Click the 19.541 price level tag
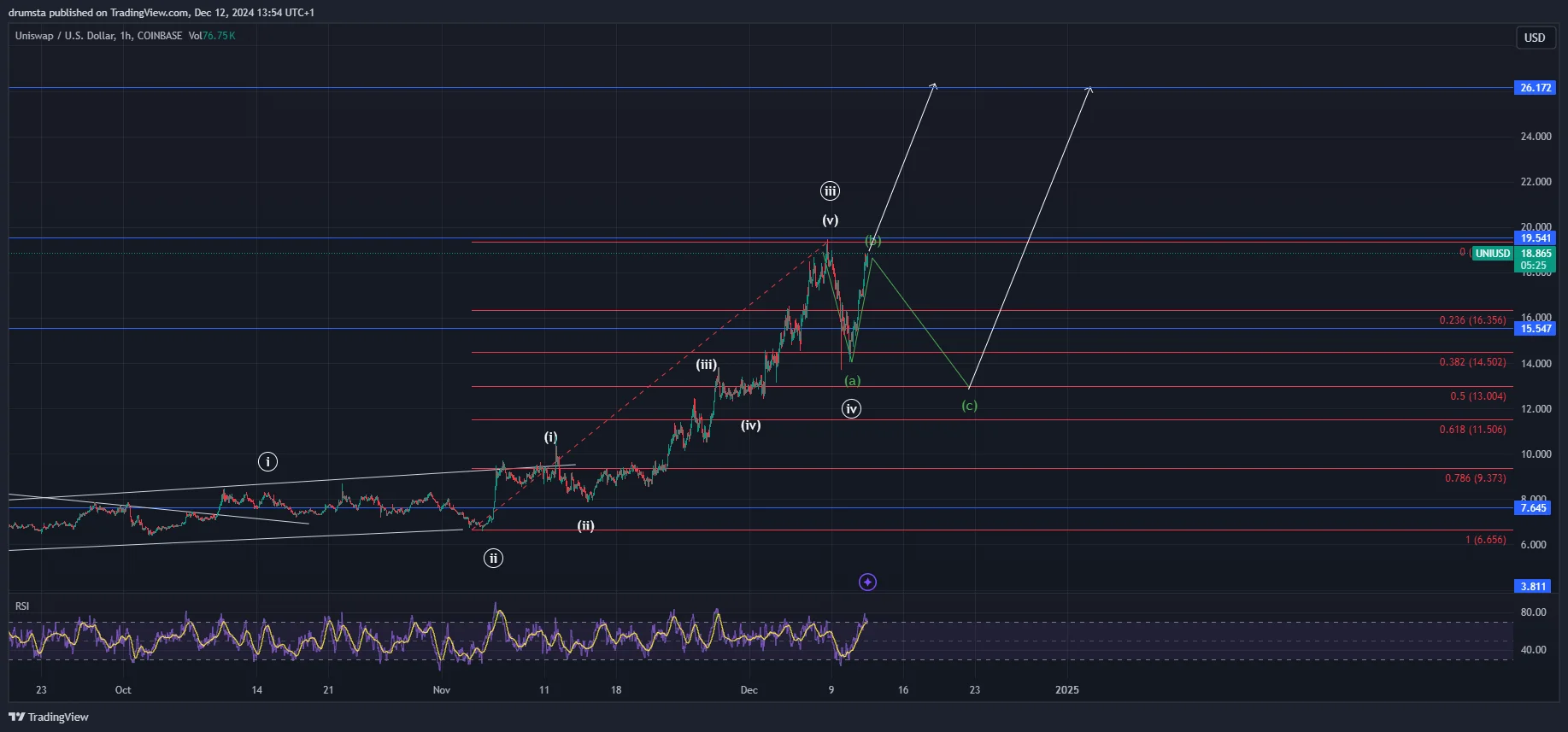This screenshot has width=1568, height=732. pyautogui.click(x=1535, y=238)
